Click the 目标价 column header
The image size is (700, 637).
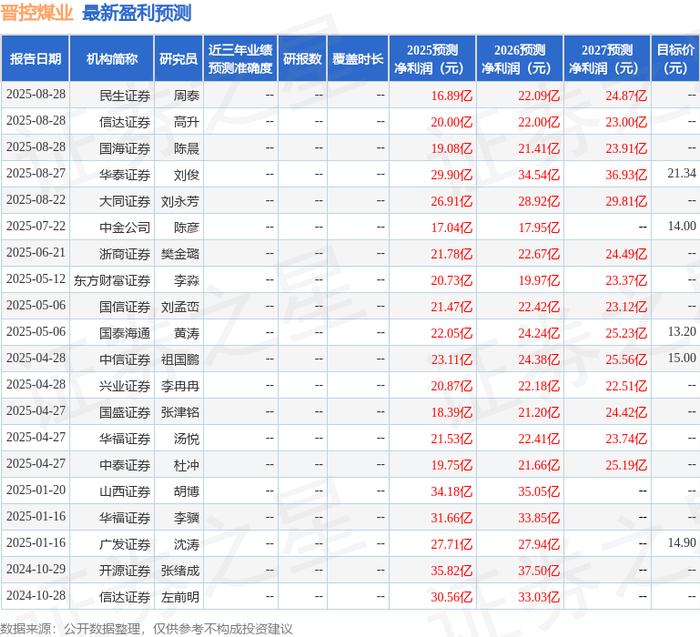tap(675, 59)
